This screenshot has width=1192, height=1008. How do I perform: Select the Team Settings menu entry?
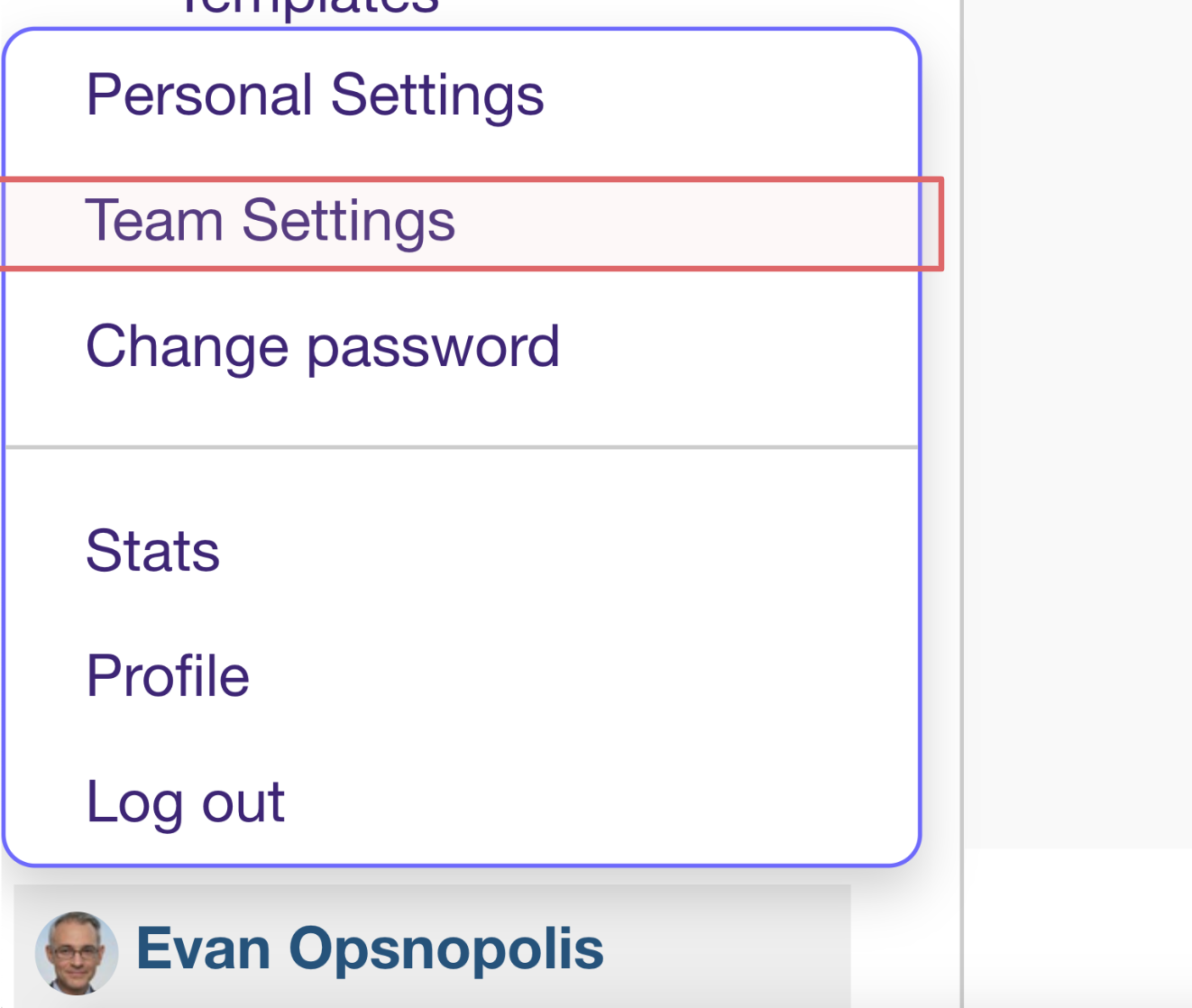tap(270, 222)
